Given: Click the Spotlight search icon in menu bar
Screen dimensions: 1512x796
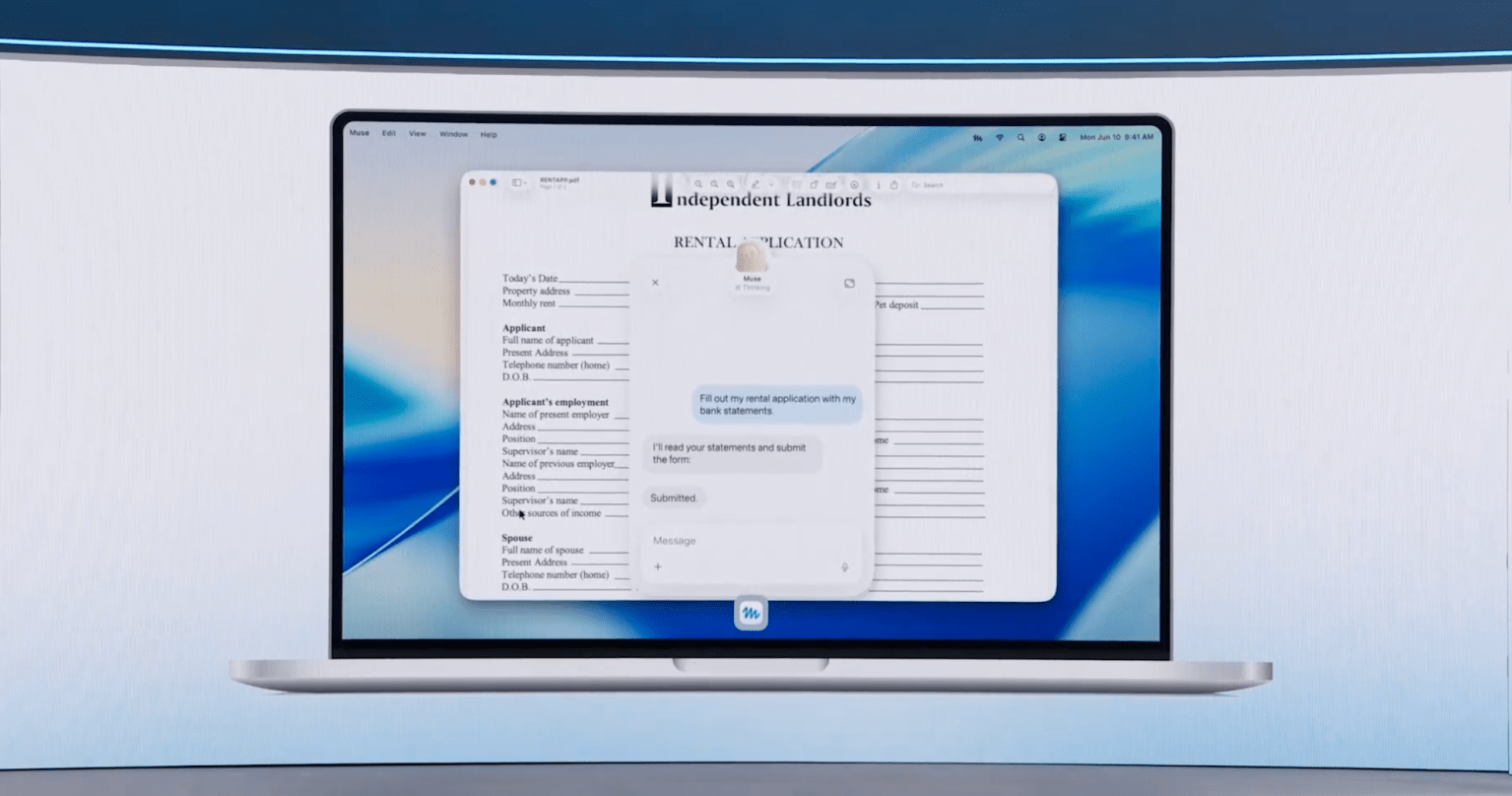Looking at the screenshot, I should coord(1020,138).
